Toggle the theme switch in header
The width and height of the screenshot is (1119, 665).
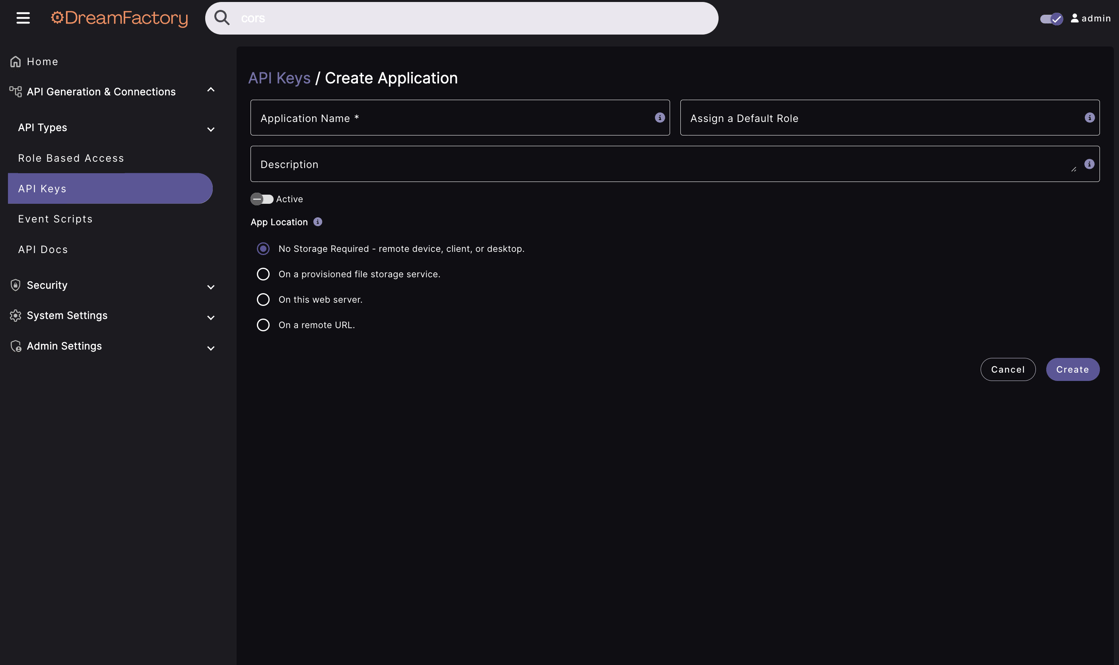tap(1050, 18)
